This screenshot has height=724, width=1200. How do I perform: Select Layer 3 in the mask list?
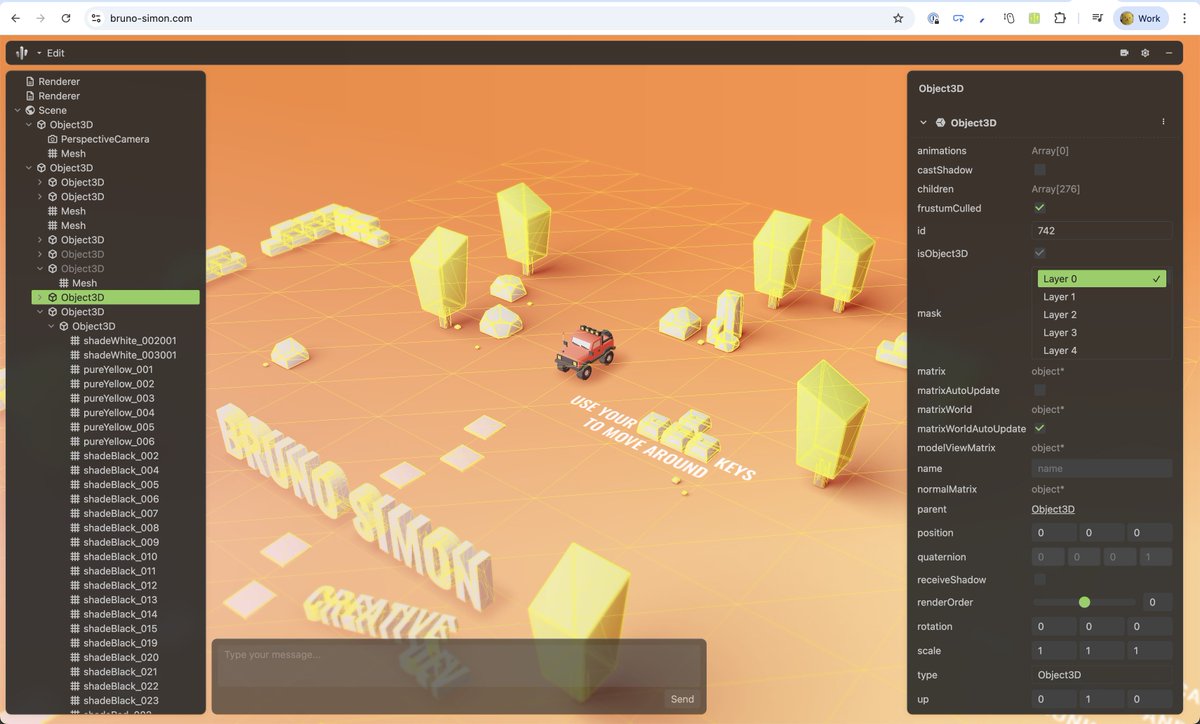point(1102,333)
